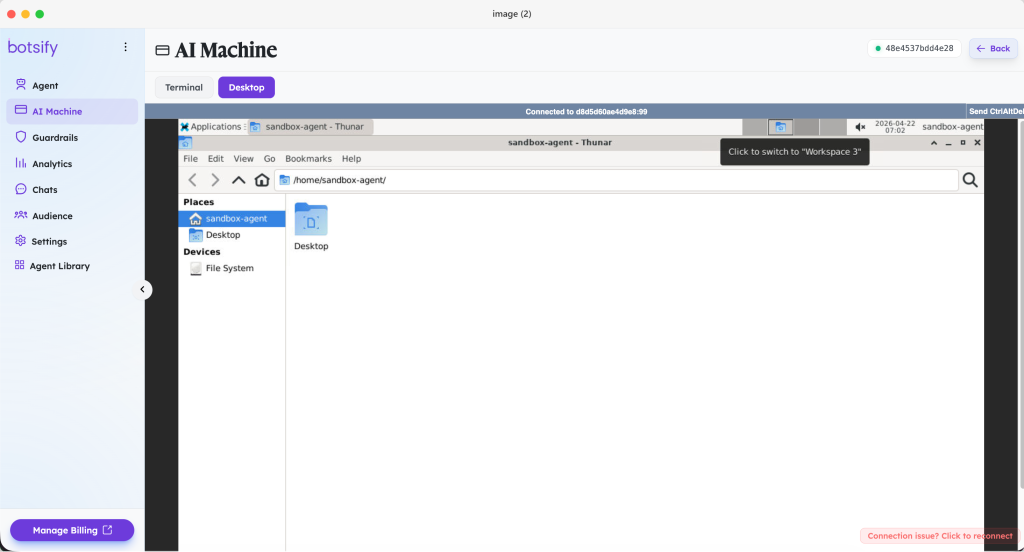
Task: Open the Go menu in Thunar
Action: pyautogui.click(x=270, y=159)
